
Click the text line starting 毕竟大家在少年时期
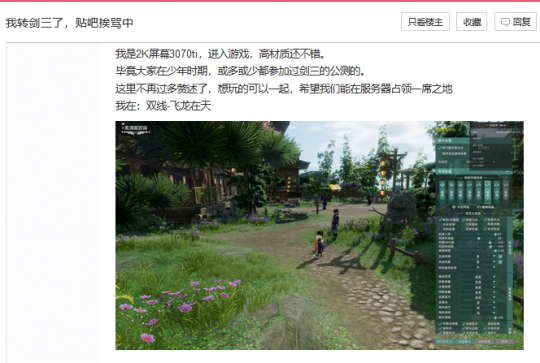click(240, 71)
